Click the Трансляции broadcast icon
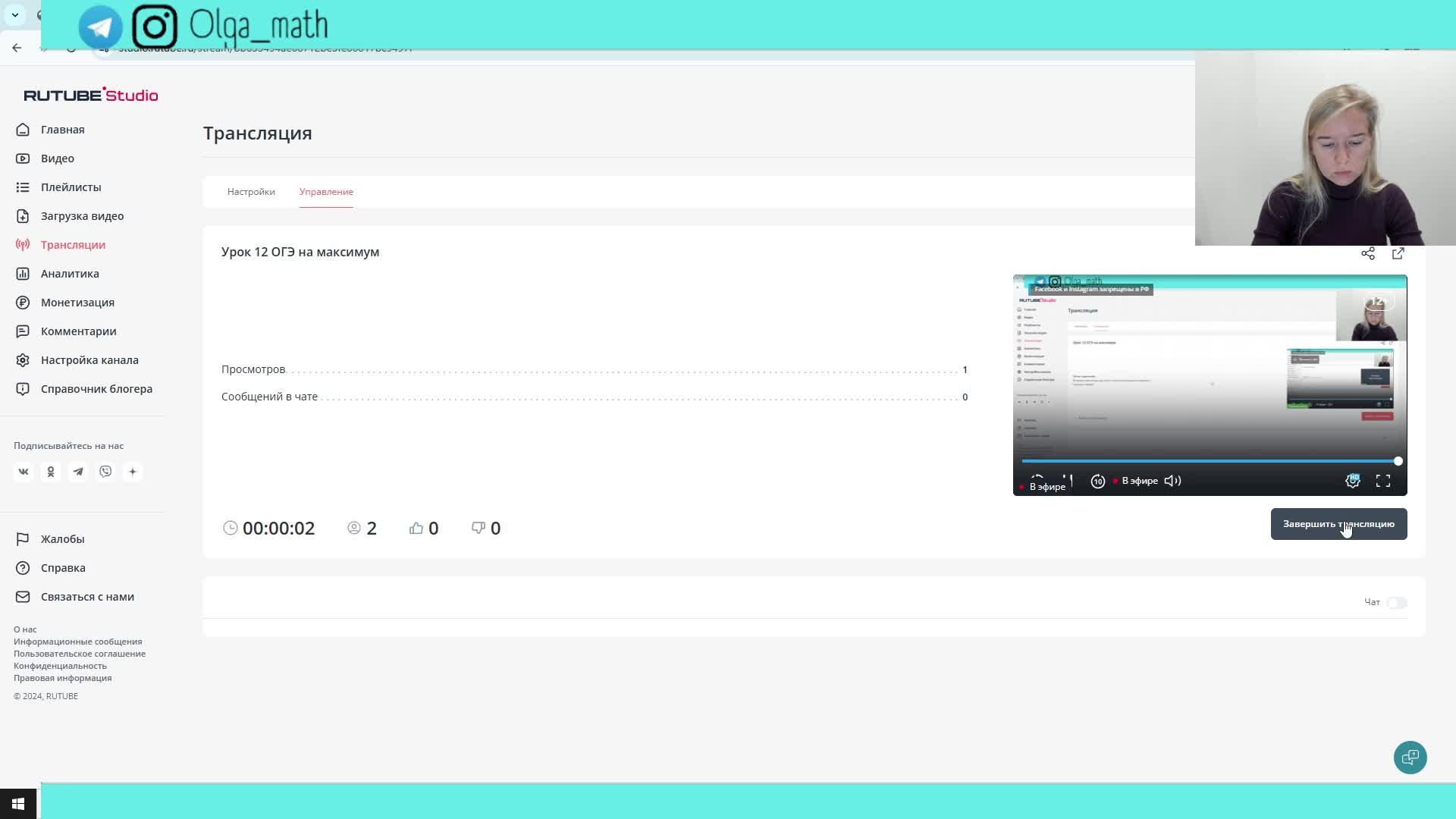The width and height of the screenshot is (1456, 819). [23, 245]
